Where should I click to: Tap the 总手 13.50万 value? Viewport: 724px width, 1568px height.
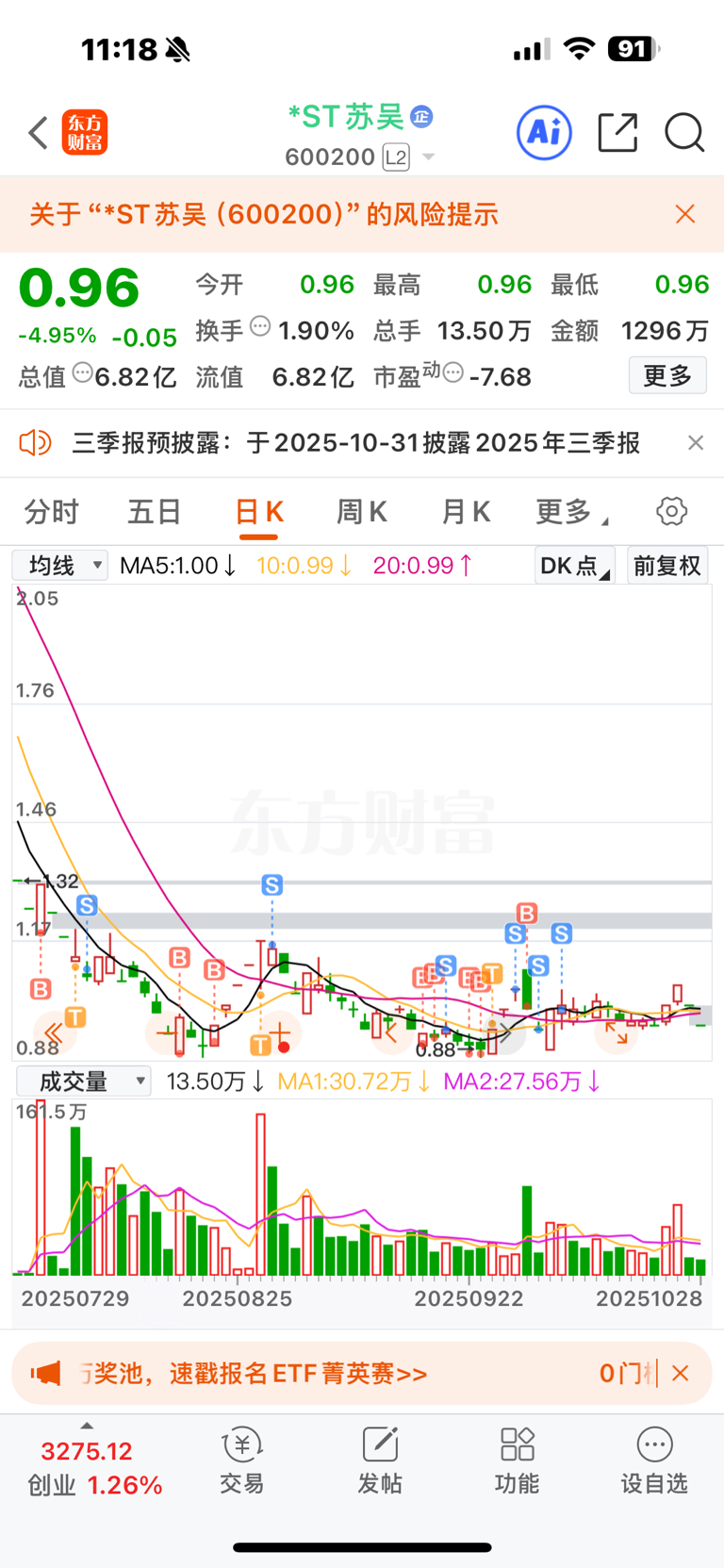484,330
